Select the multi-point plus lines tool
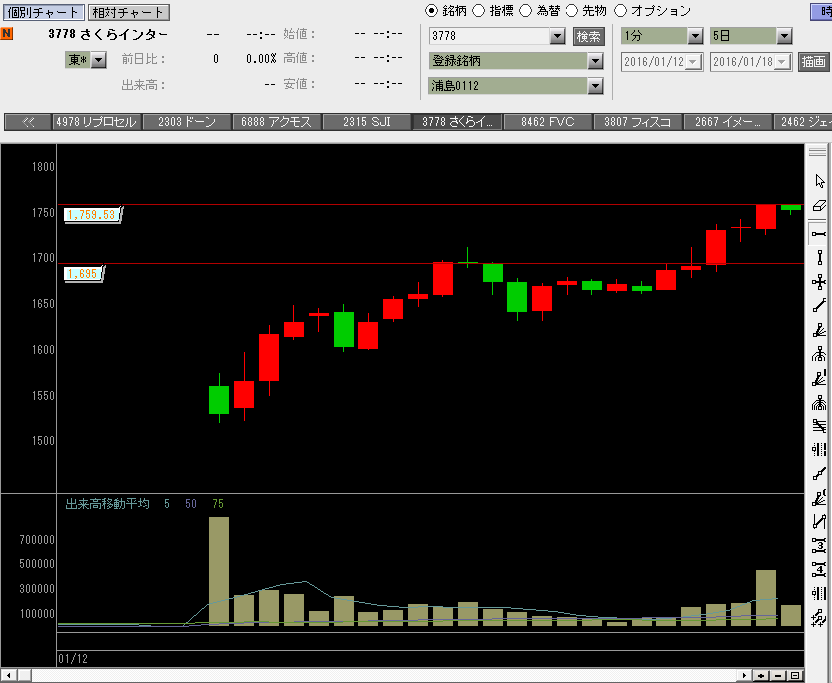 tap(819, 618)
